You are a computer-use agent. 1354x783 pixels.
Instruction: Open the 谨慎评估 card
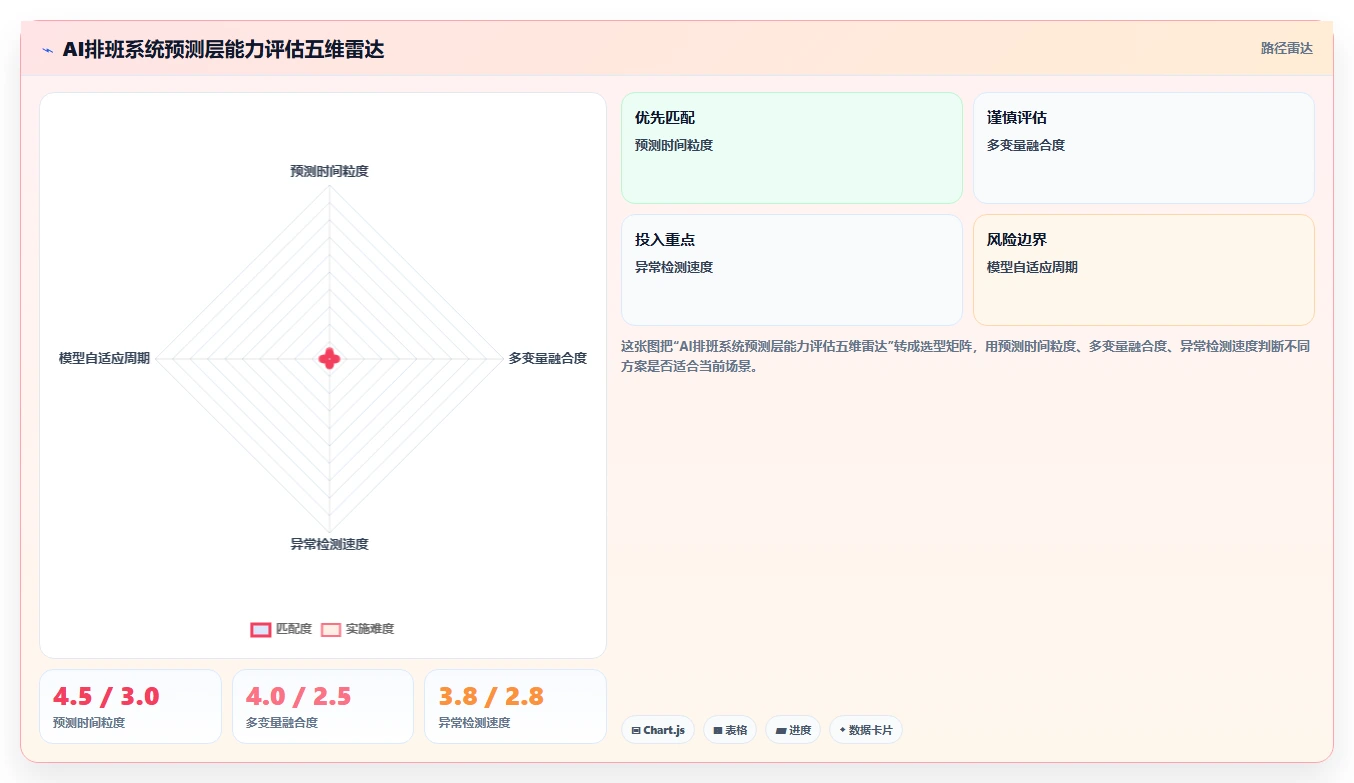[1144, 148]
